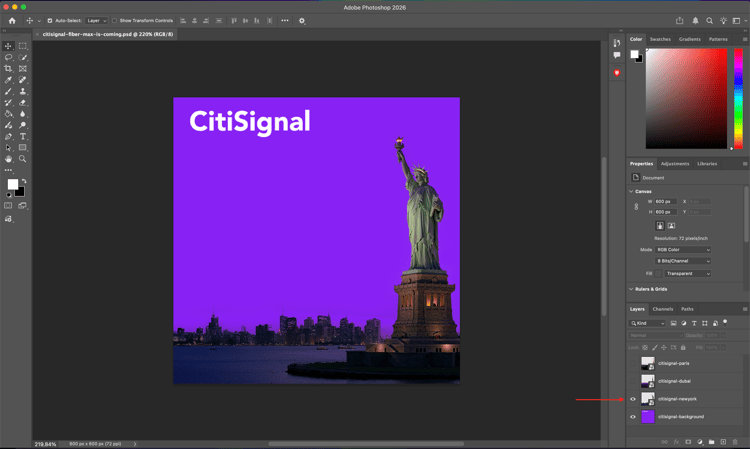Screen dimensions: 750x449
Task: Open the Adjustments panel tab
Action: (x=675, y=163)
